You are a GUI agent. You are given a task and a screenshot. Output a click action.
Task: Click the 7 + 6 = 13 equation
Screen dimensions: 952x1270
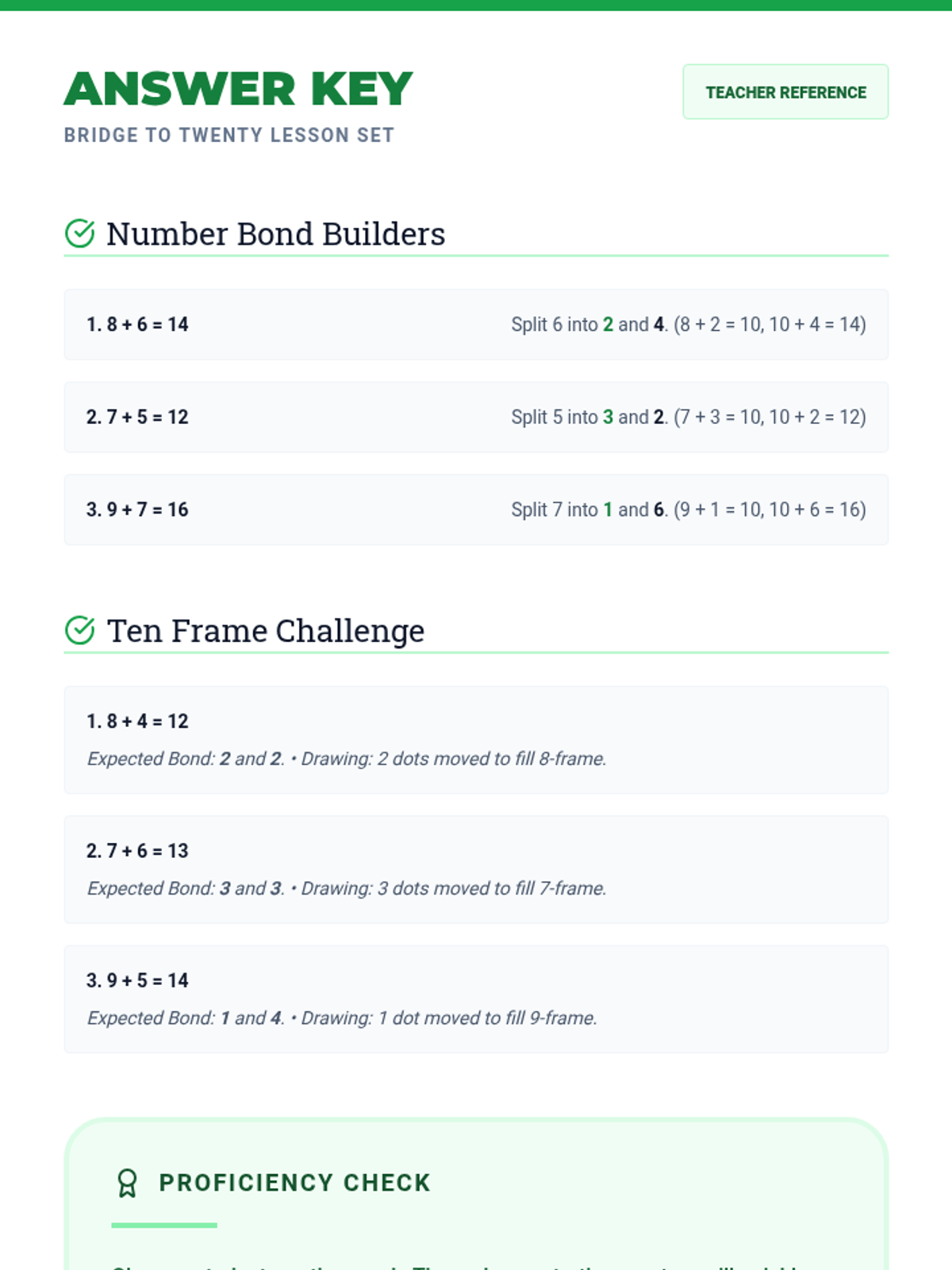pos(137,851)
